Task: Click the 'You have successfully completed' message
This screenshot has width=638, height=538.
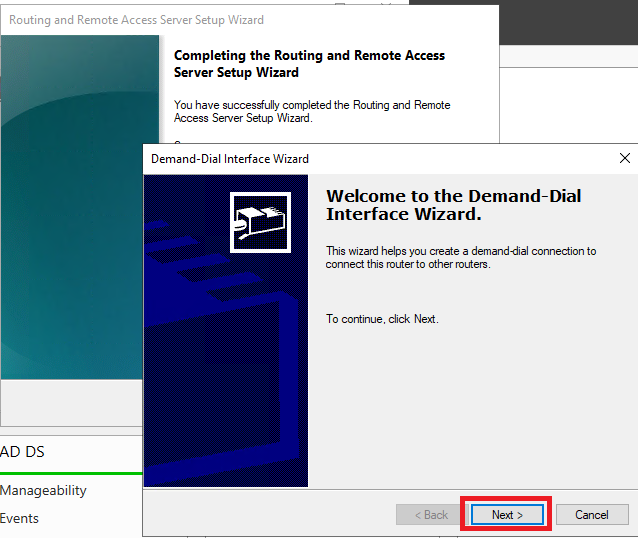Action: (312, 111)
